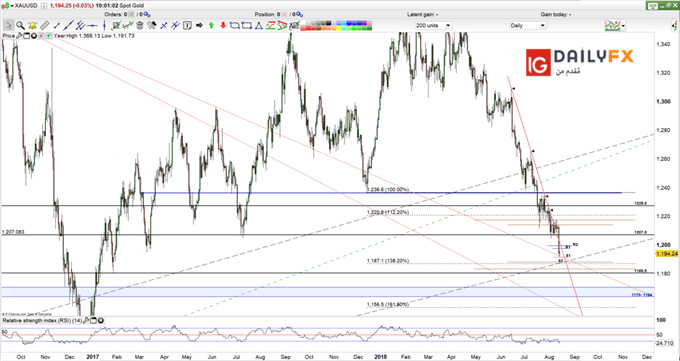This screenshot has height=361, width=680.
Task: Pick the blue color swatch
Action: (x=349, y=23)
